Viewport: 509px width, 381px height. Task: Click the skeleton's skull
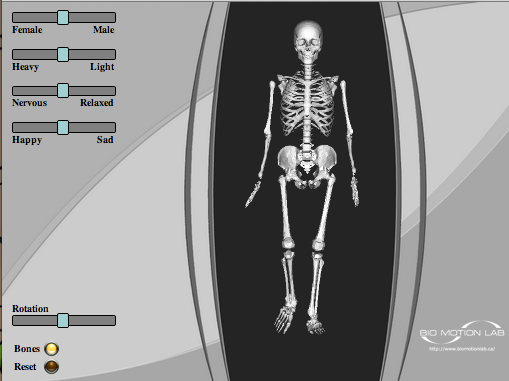308,41
